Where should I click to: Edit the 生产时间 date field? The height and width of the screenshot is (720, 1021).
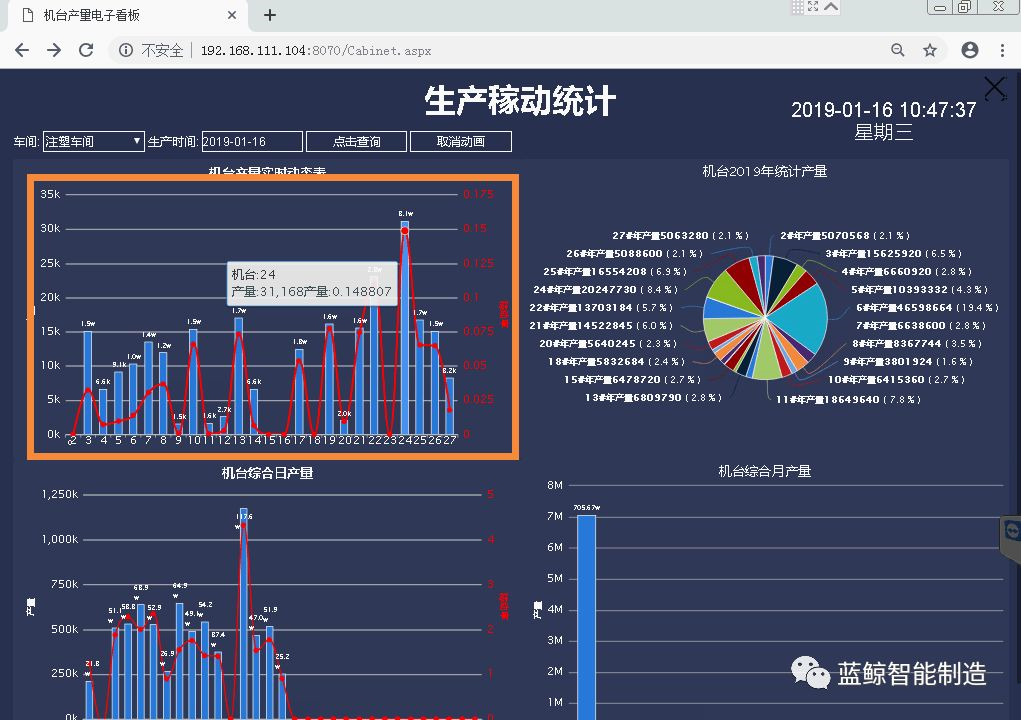[252, 141]
